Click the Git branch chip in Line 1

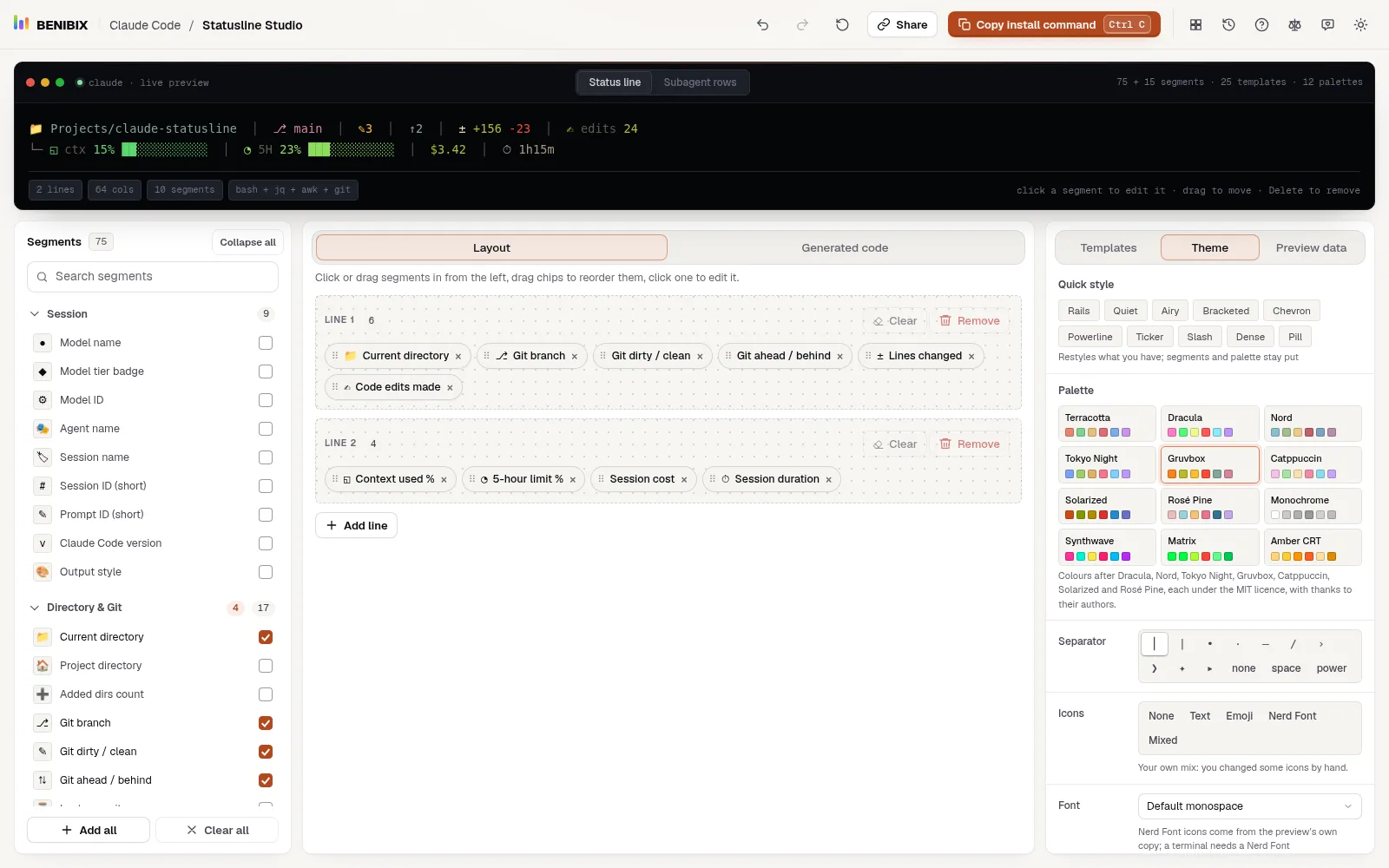(x=531, y=356)
